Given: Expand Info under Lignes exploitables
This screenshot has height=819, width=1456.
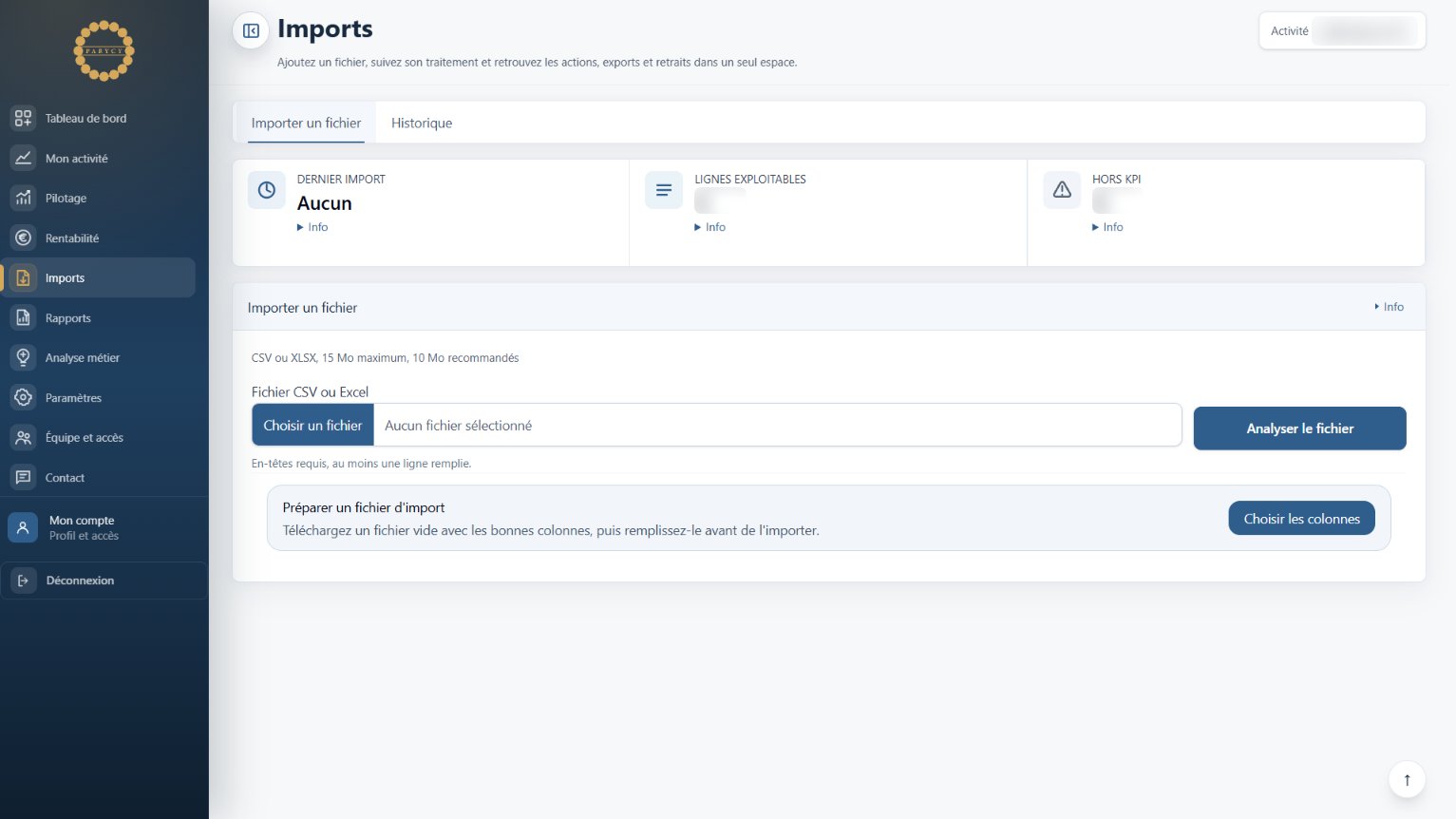Looking at the screenshot, I should click(x=710, y=227).
